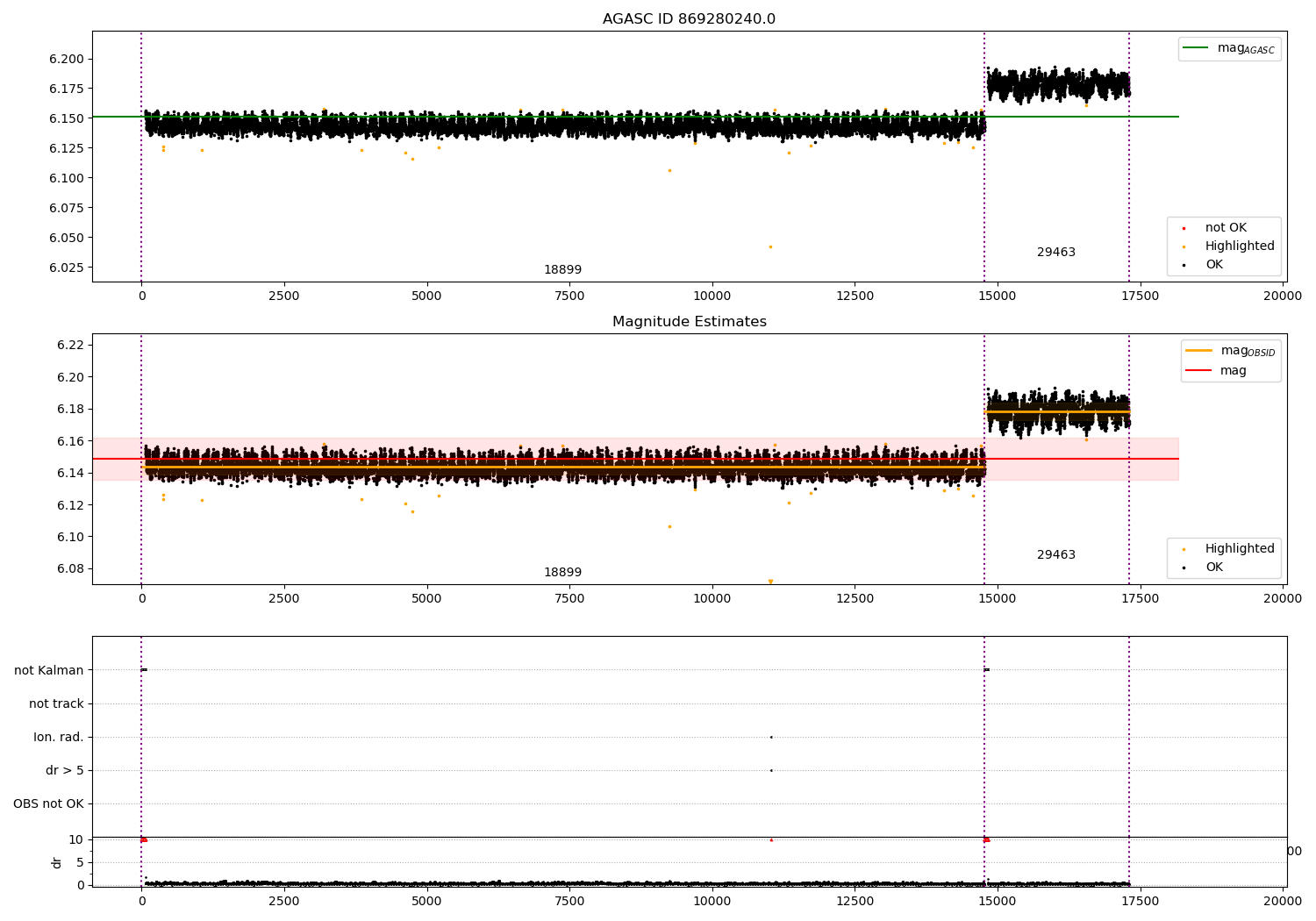Select the 'Ion. rad.' axis label
Image resolution: width=1316 pixels, height=921 pixels.
click(59, 738)
